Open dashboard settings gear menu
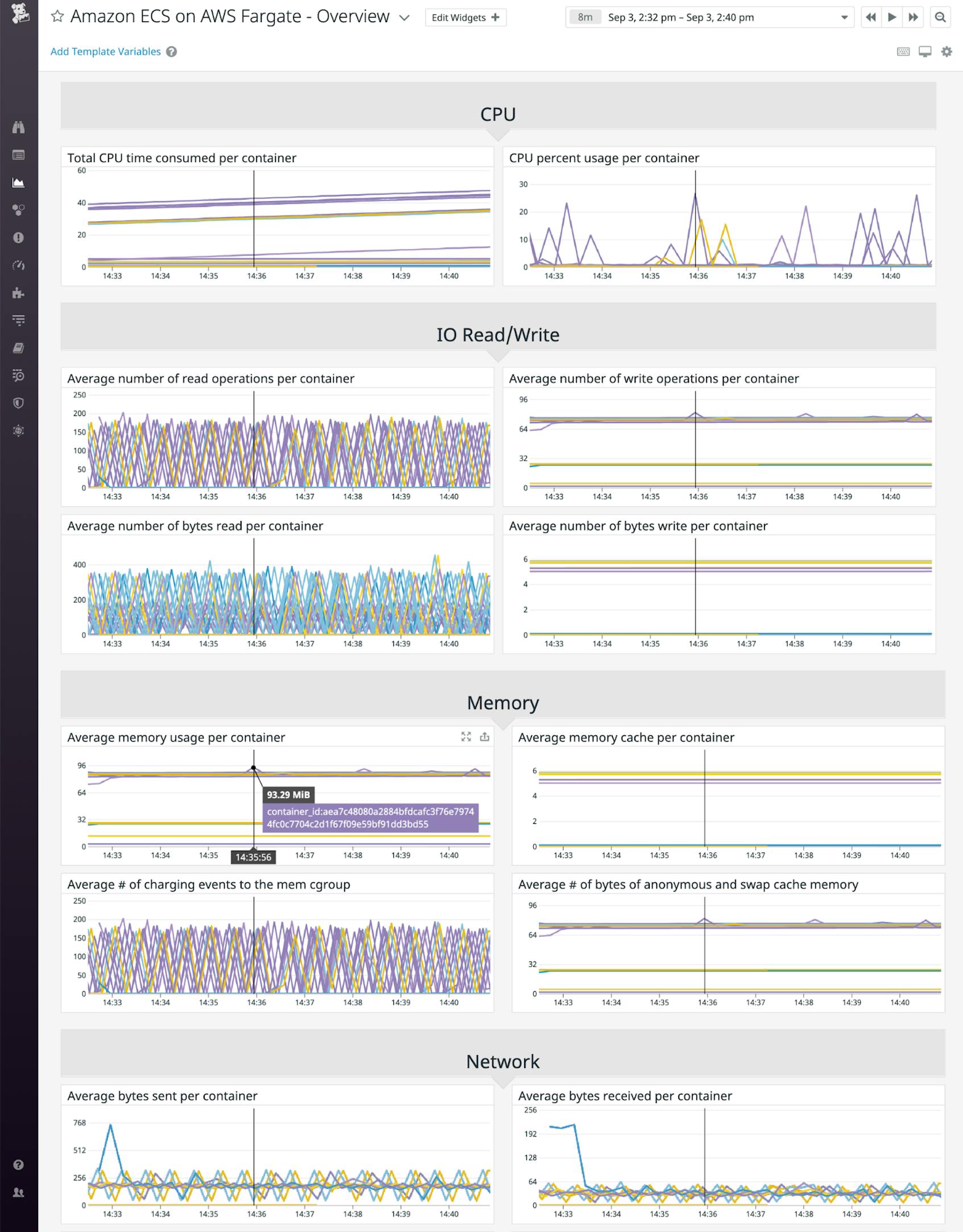Screen dimensions: 963x1232 coord(945,51)
